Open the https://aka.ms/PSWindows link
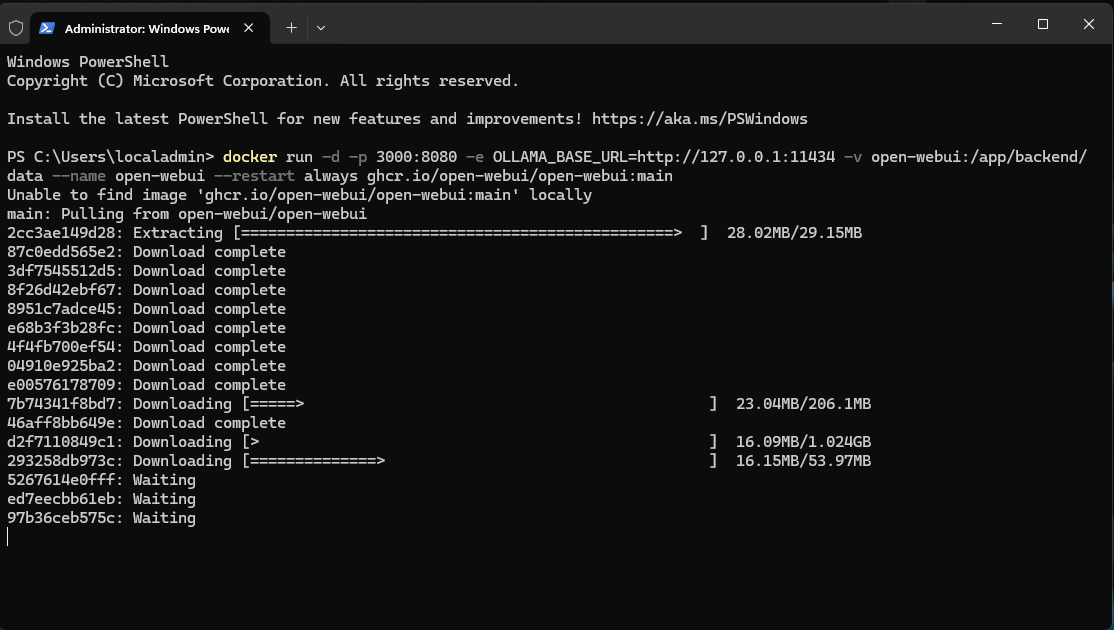 click(699, 119)
